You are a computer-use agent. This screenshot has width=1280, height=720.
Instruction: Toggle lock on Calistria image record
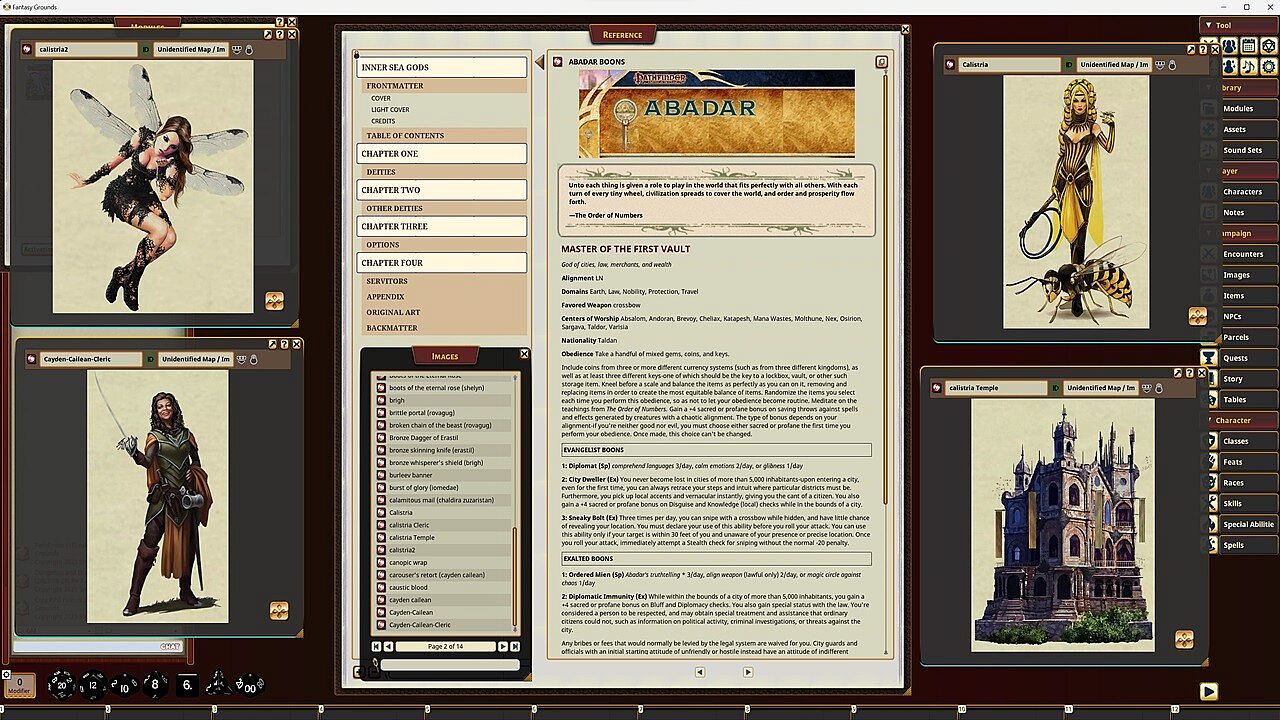click(1172, 65)
